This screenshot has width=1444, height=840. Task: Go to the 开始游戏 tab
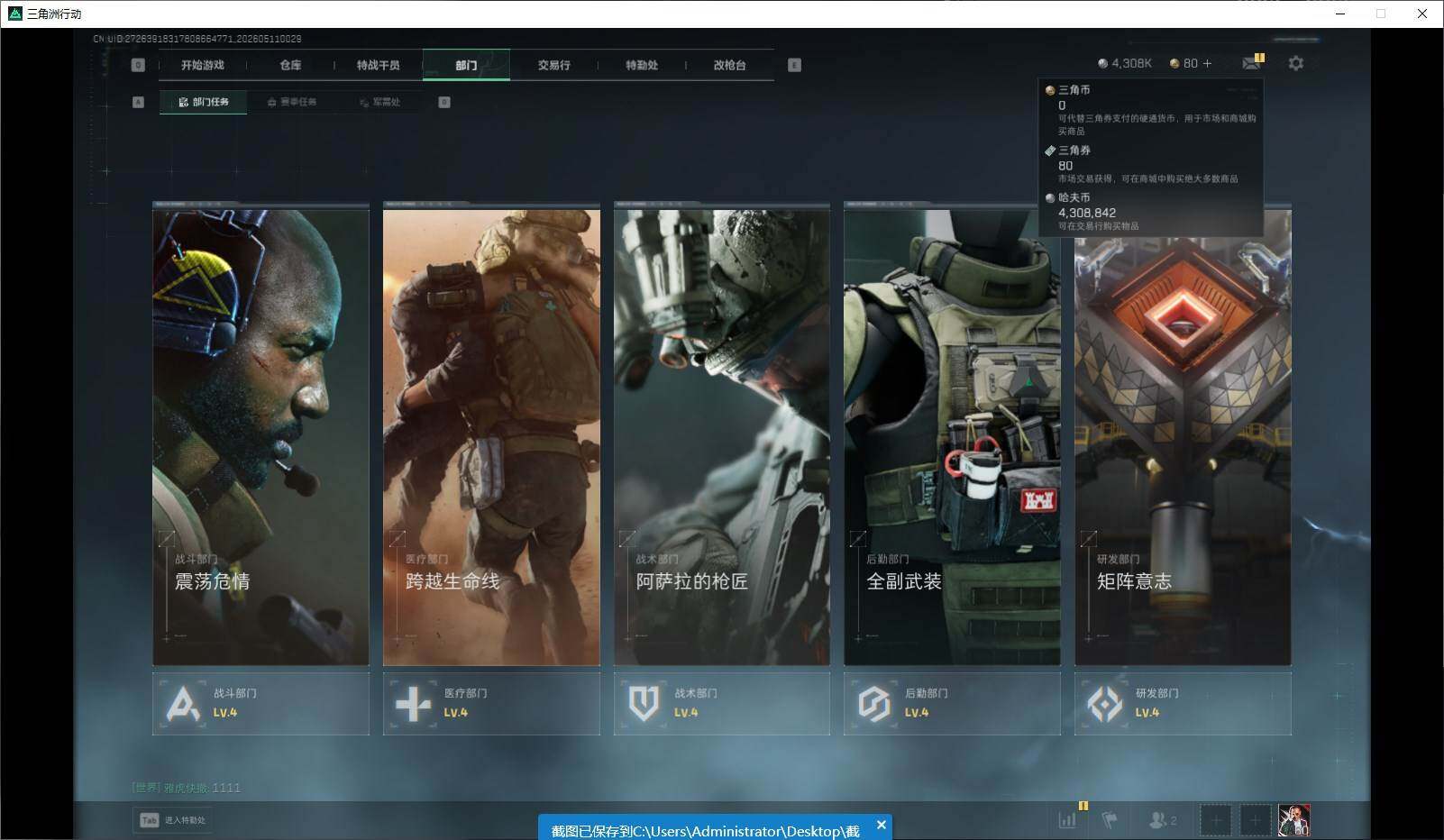click(202, 65)
